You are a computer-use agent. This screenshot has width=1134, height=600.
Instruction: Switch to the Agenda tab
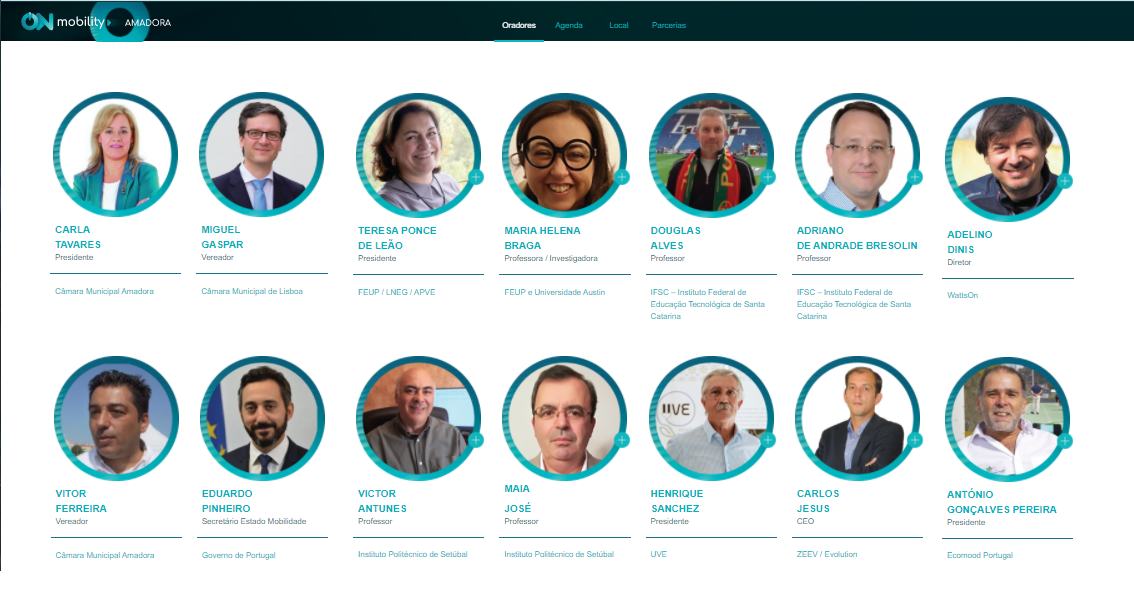pos(568,25)
